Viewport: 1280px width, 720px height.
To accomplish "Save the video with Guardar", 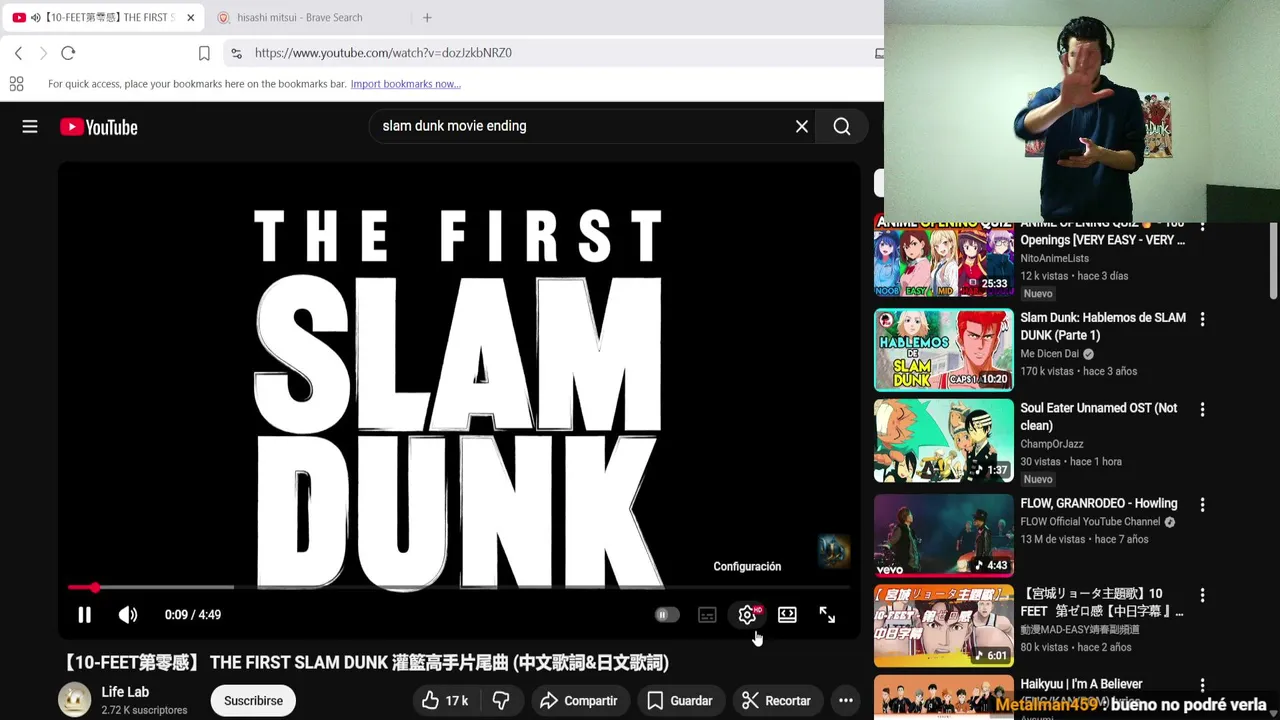I will [x=680, y=701].
